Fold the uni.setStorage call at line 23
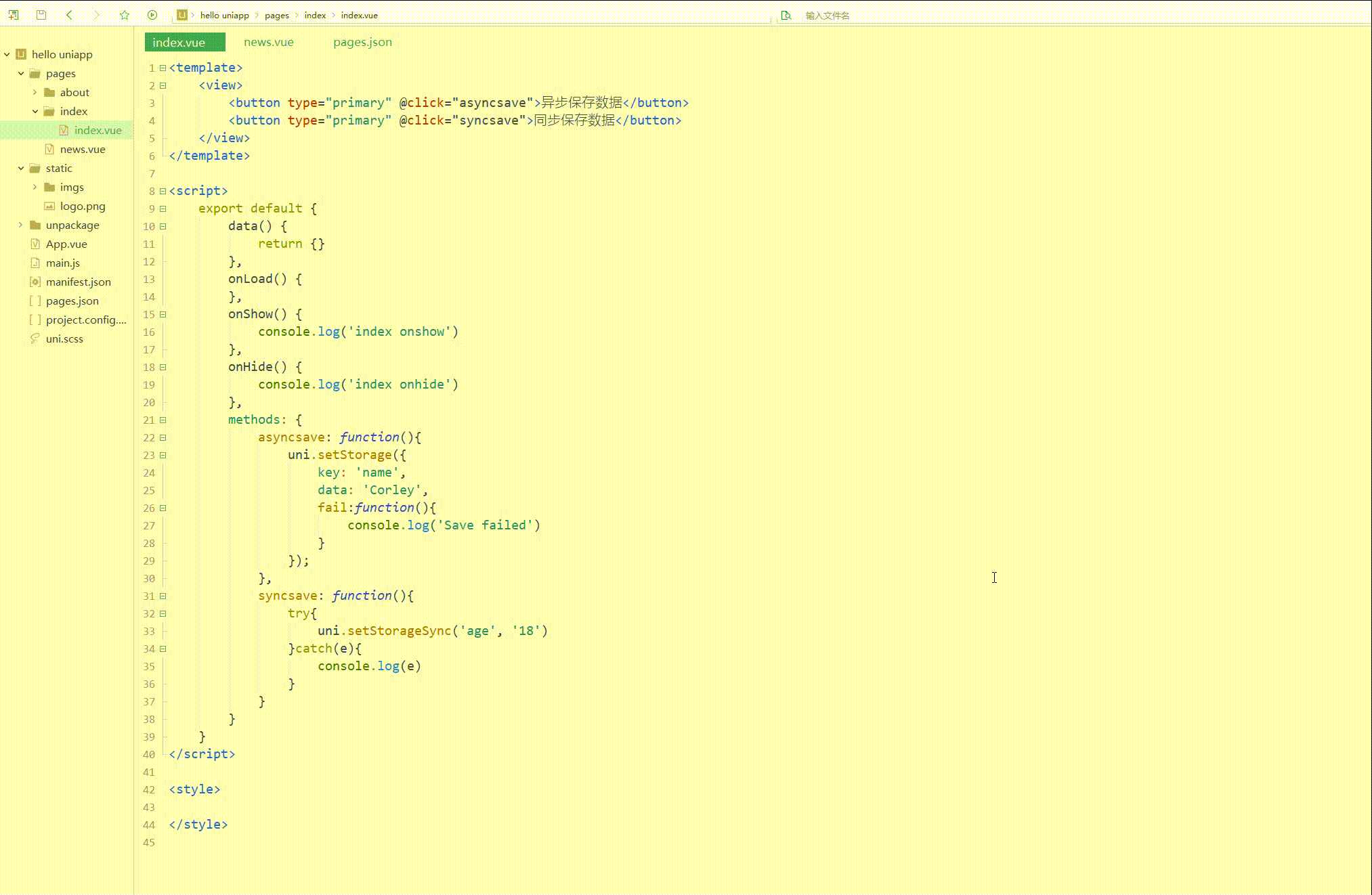Screen dimensions: 1372x895 pos(163,455)
